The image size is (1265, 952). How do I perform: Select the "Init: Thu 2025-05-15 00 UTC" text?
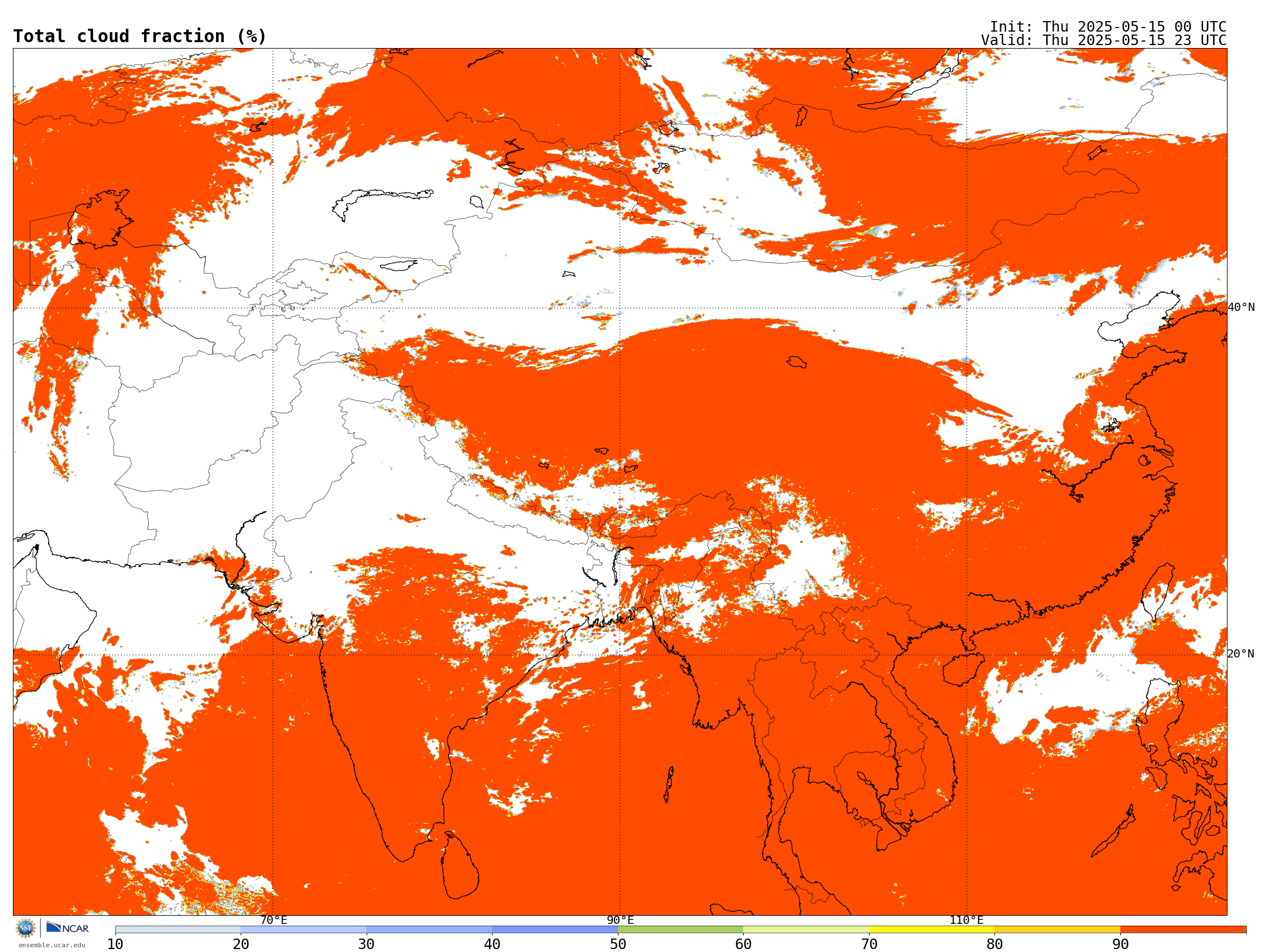click(1108, 27)
